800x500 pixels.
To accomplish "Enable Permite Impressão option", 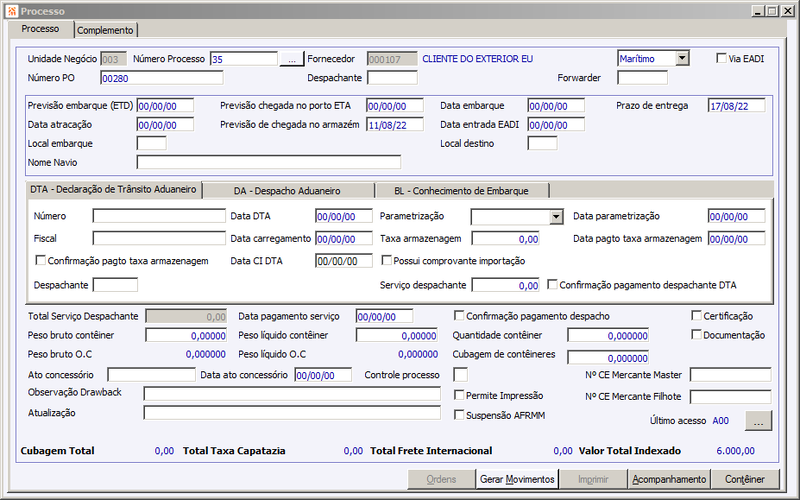I will click(x=459, y=395).
